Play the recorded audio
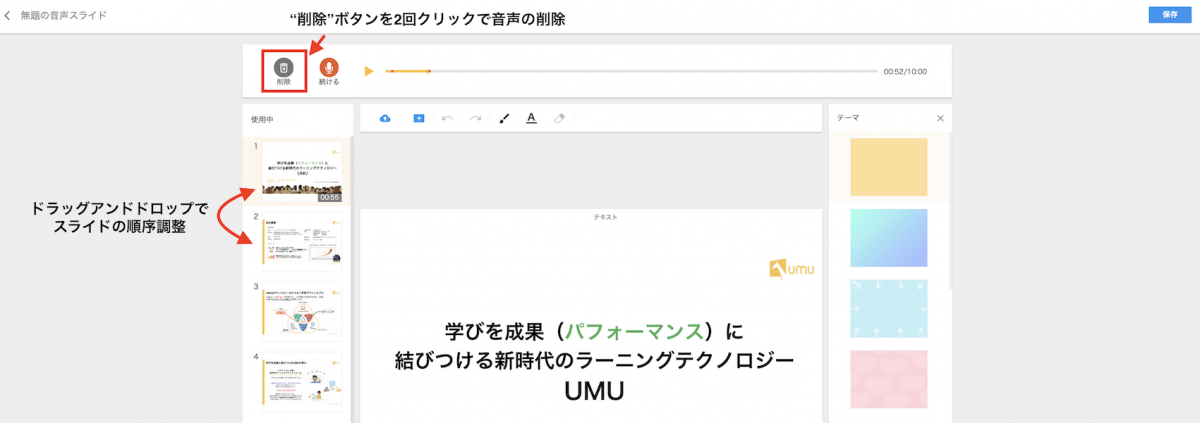Image resolution: width=1200 pixels, height=423 pixels. [x=369, y=71]
